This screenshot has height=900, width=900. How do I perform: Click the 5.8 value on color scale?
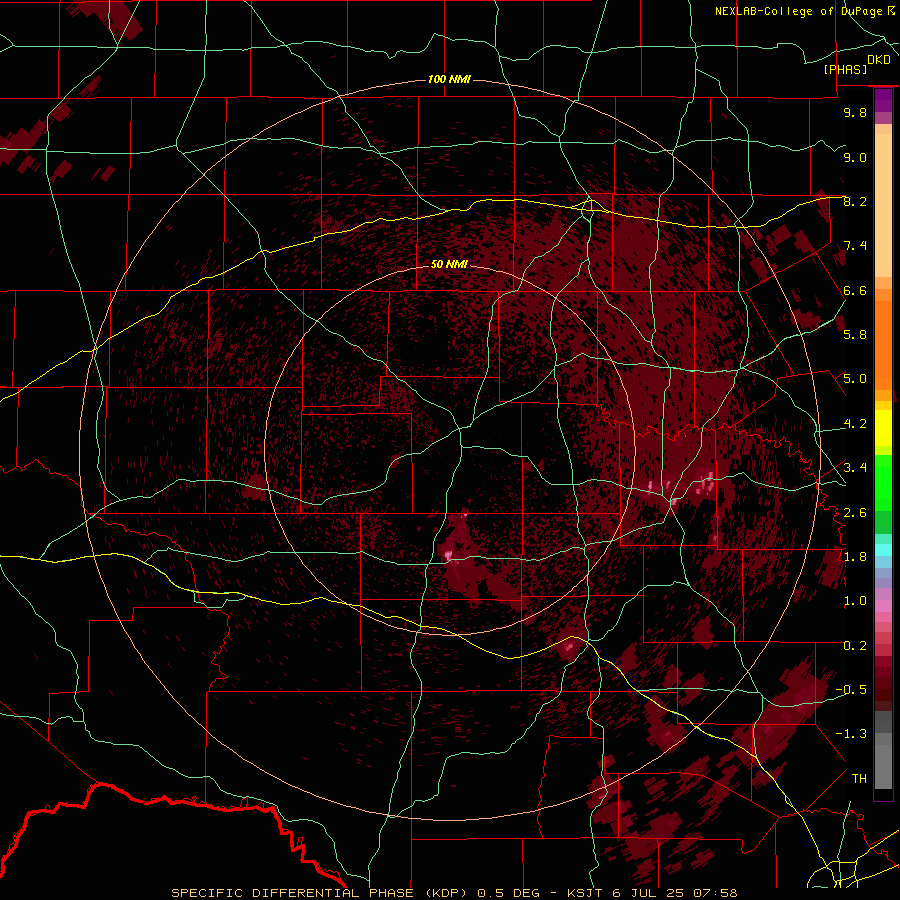point(855,335)
